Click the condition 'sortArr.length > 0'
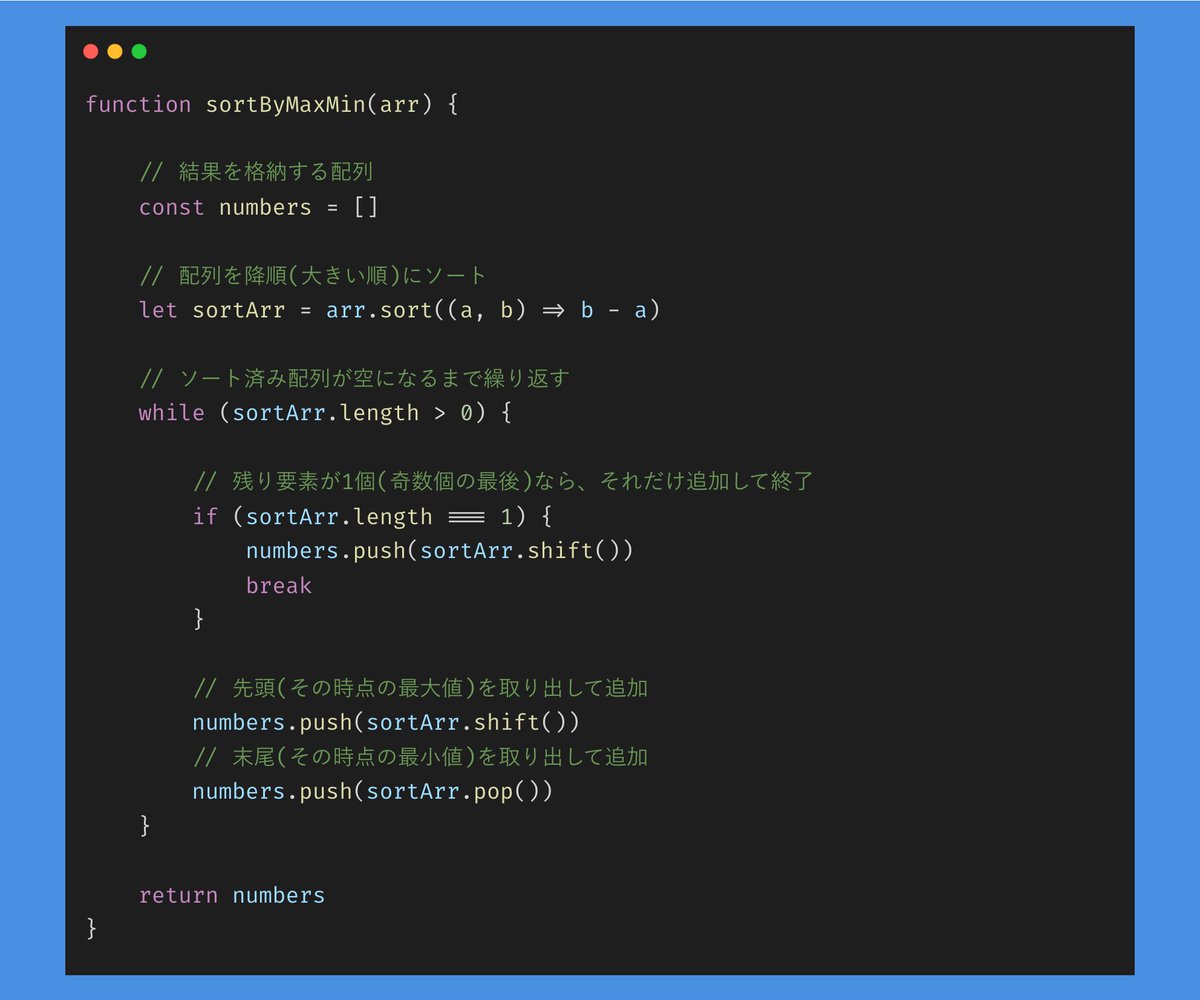The height and width of the screenshot is (1000, 1200). click(x=352, y=413)
